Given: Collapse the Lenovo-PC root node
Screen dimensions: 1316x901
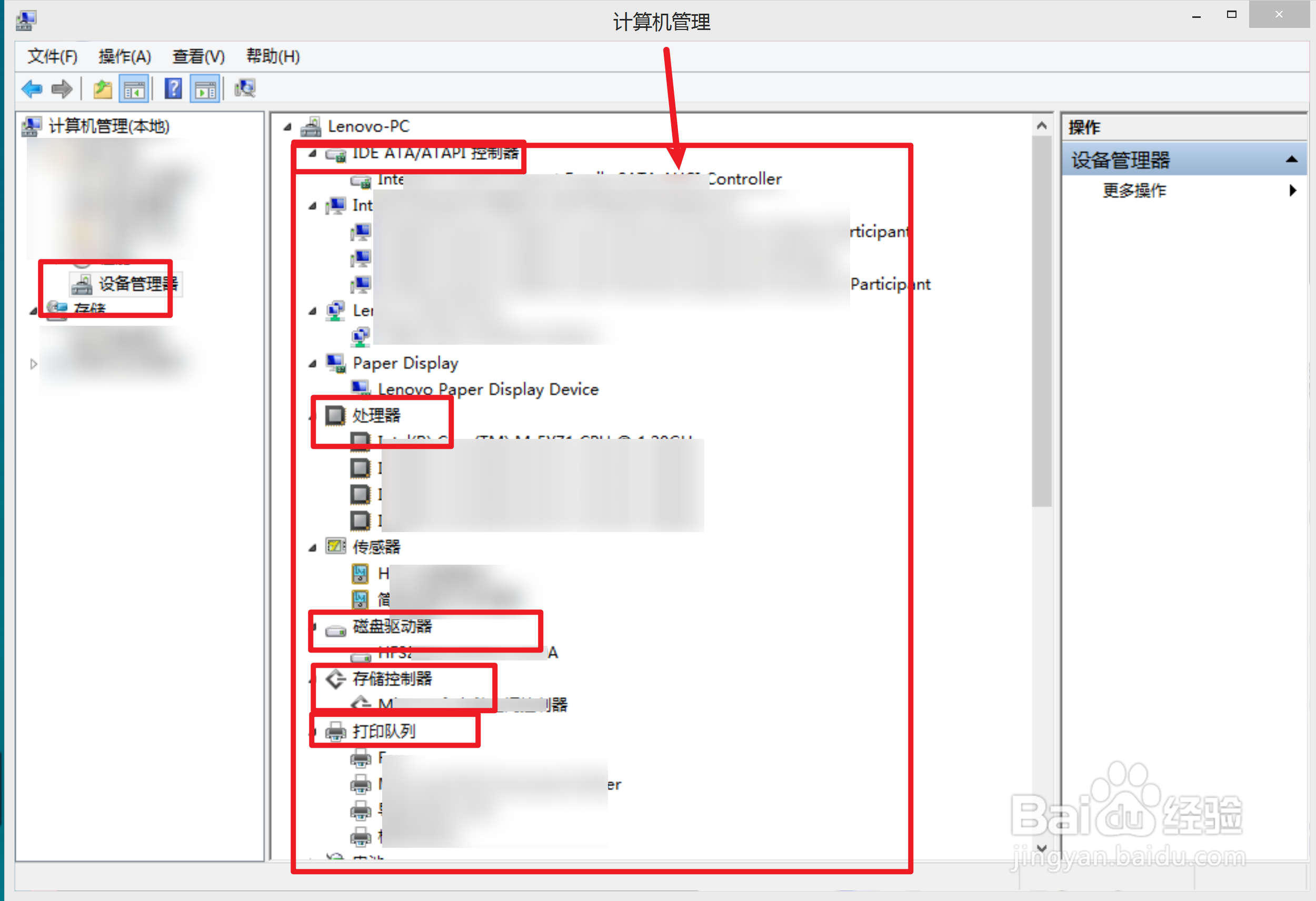Looking at the screenshot, I should tap(287, 126).
